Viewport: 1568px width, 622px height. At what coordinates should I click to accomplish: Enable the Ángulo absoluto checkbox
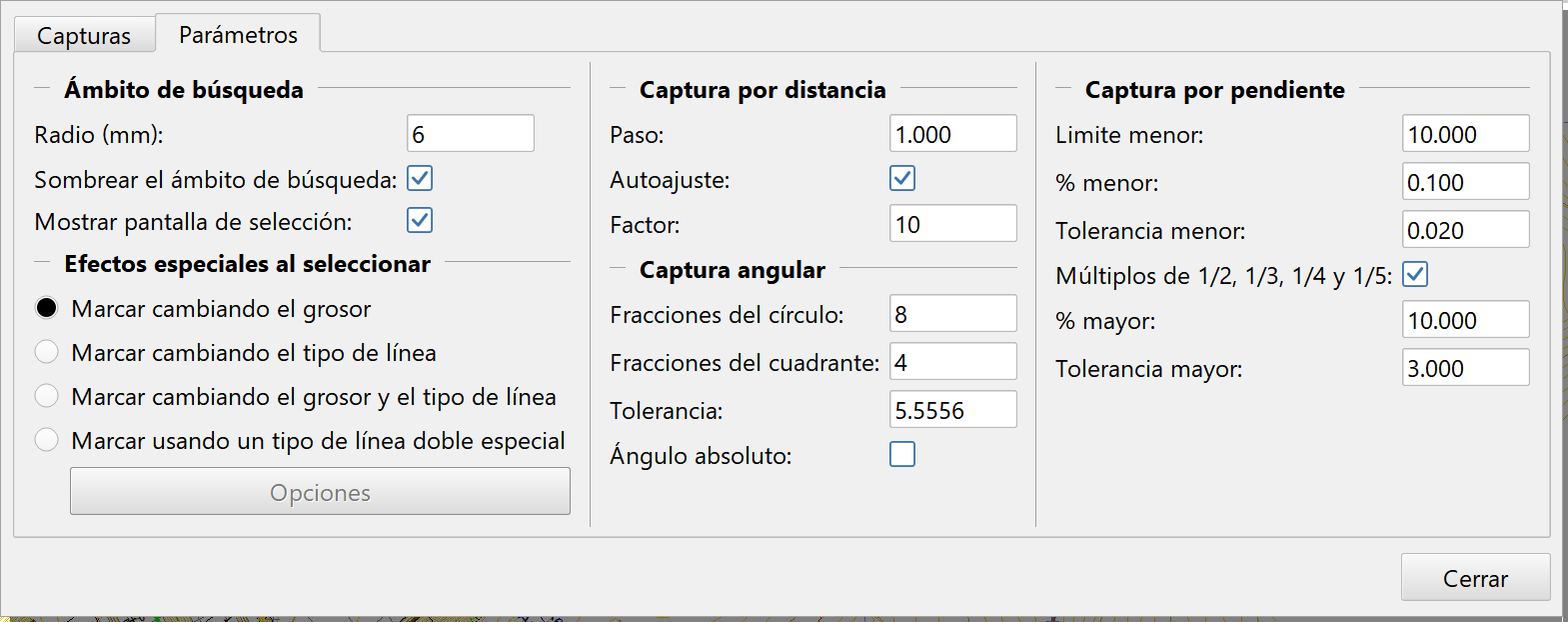(902, 455)
